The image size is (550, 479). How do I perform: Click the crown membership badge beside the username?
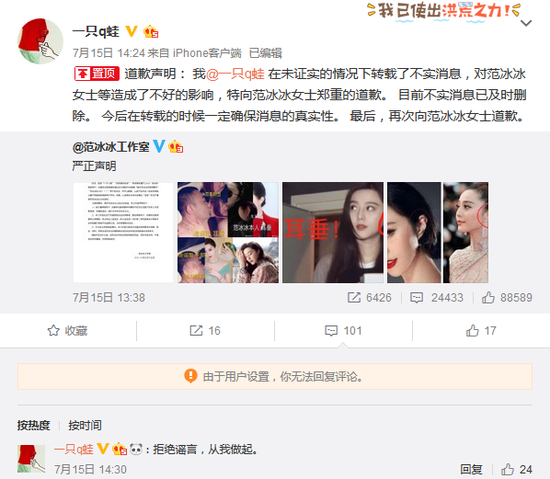[151, 32]
